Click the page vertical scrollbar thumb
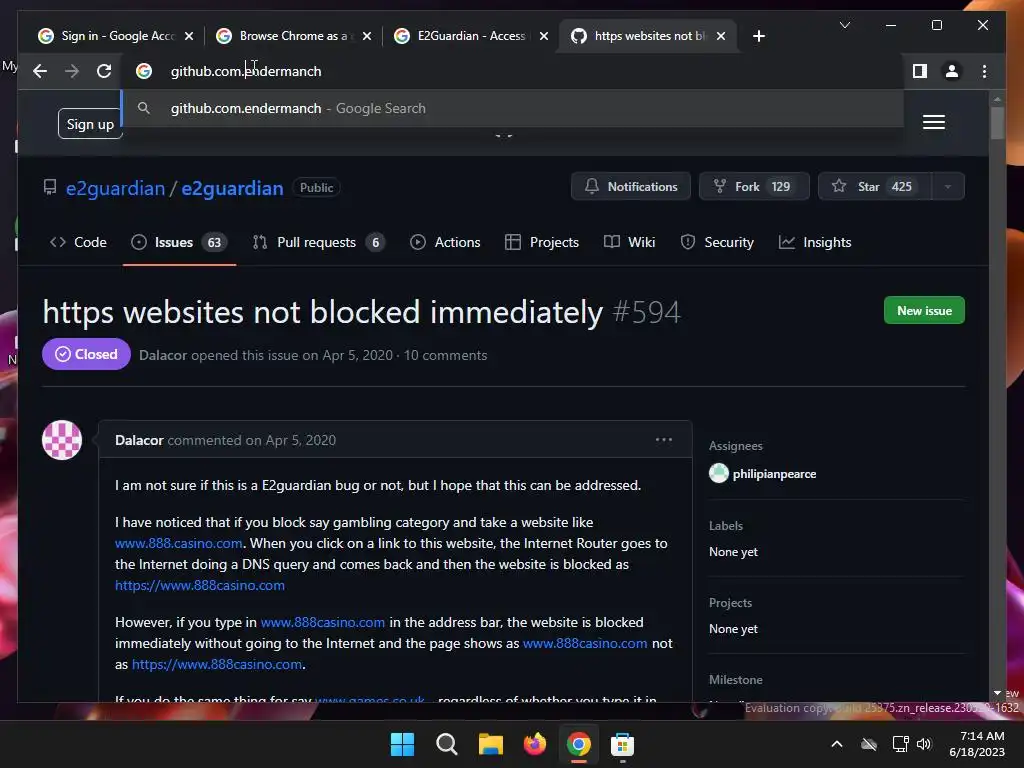Viewport: 1024px width, 768px height. tap(997, 123)
